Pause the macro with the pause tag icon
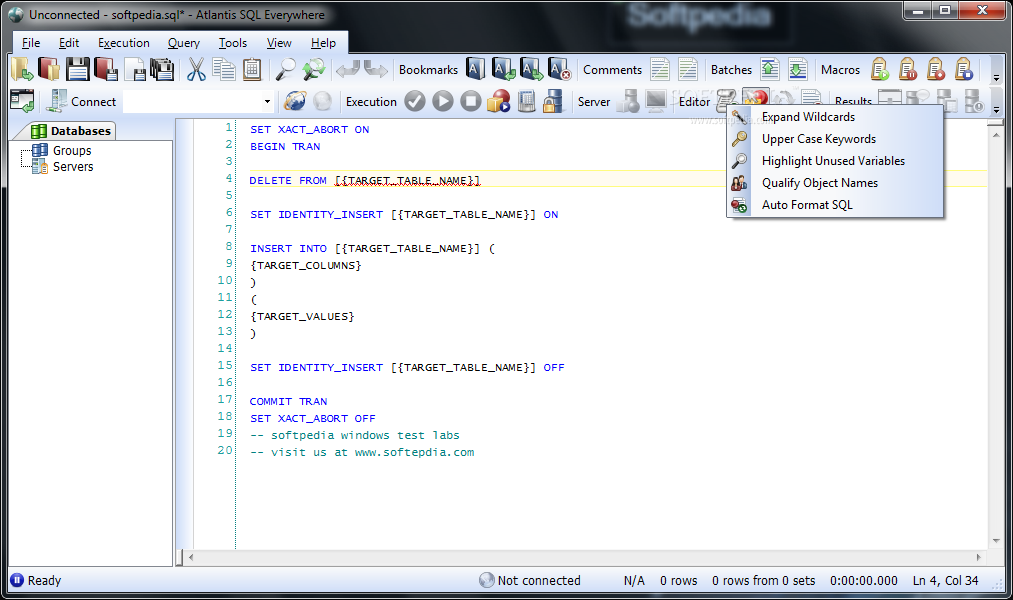The image size is (1013, 600). tap(908, 69)
